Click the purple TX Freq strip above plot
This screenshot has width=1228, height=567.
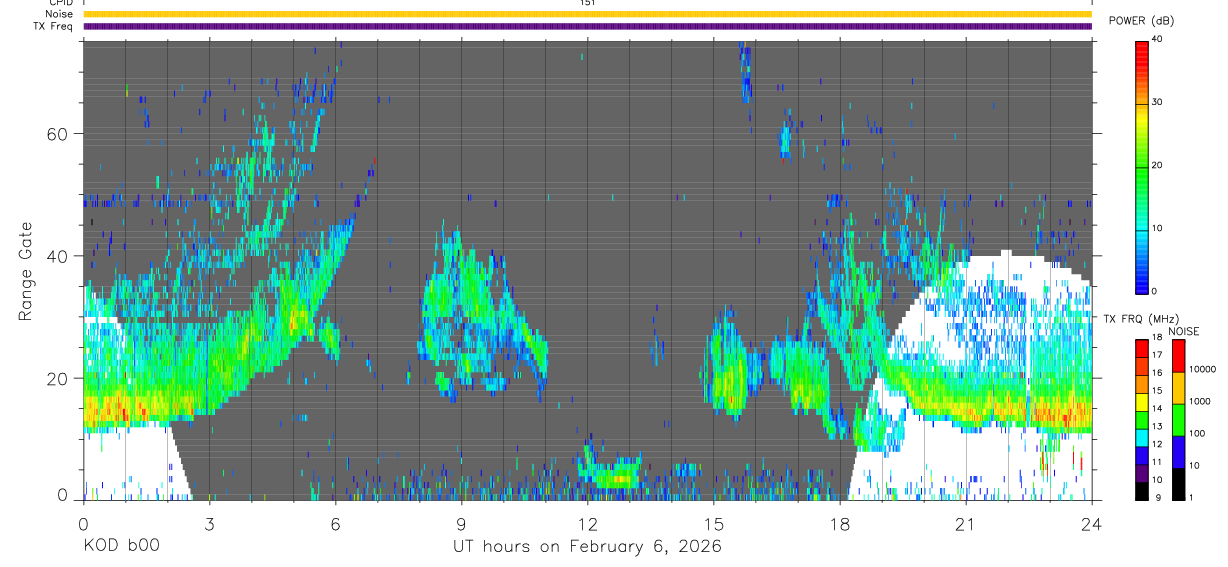[588, 26]
